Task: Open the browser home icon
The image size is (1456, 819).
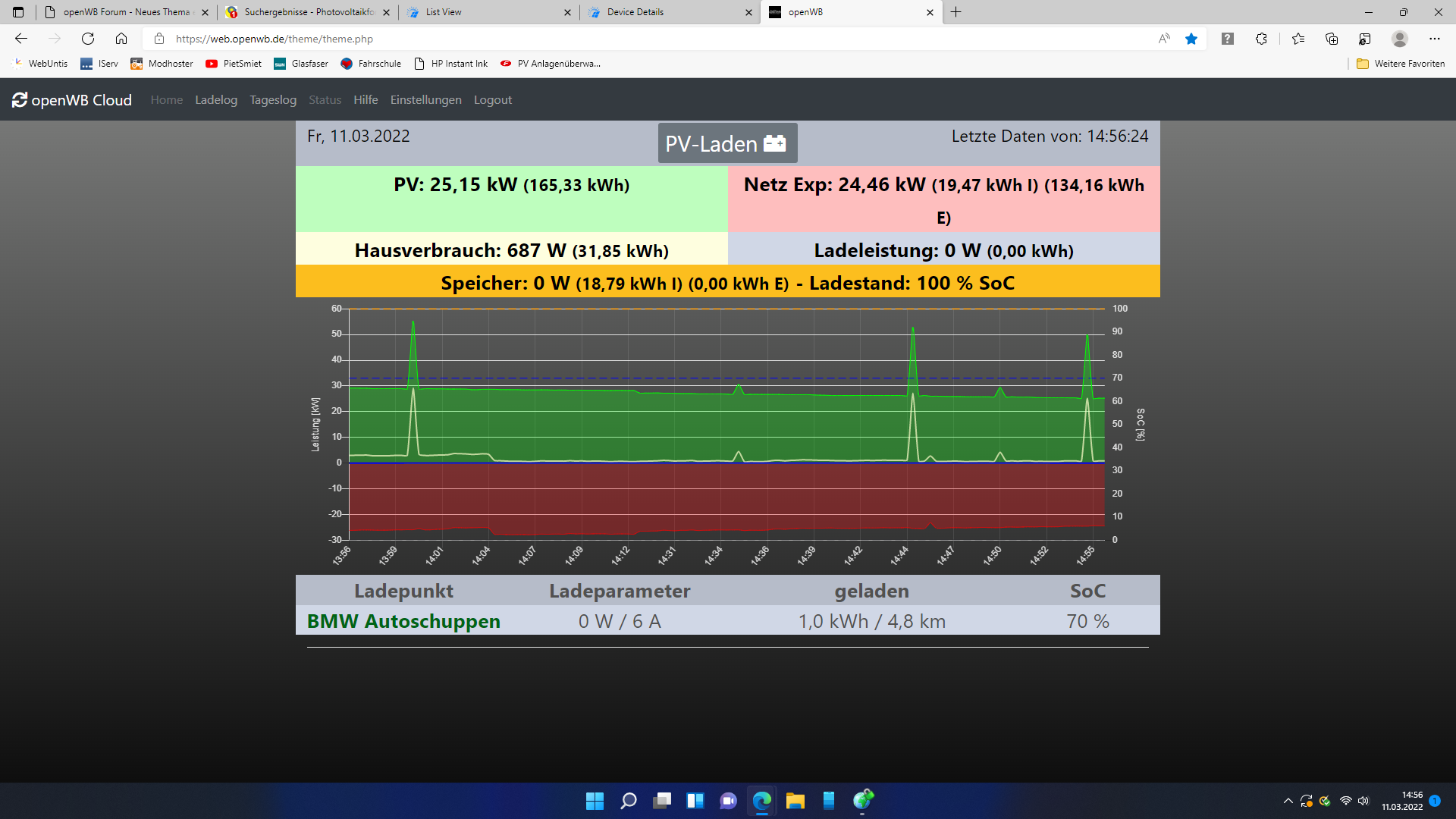Action: (121, 39)
